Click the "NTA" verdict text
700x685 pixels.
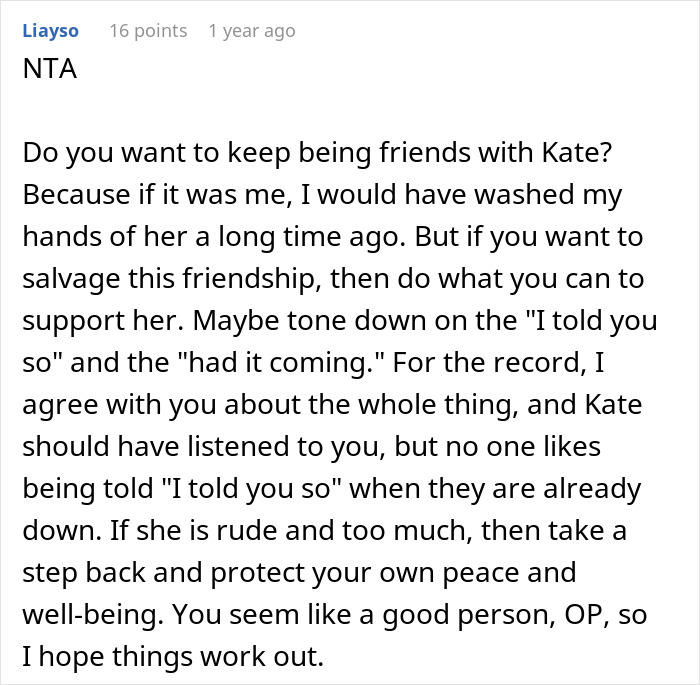click(x=48, y=73)
